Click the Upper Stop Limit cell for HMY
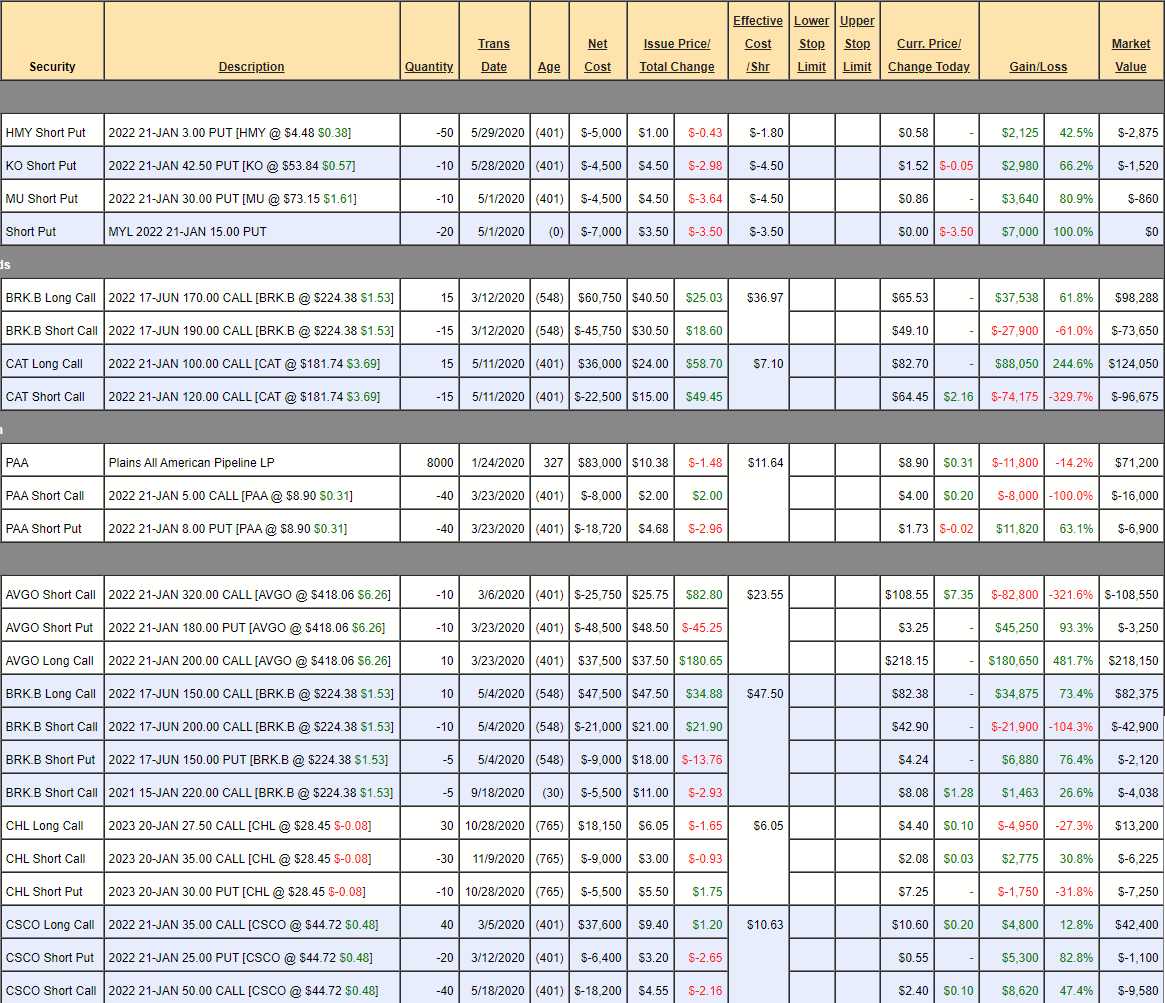The height and width of the screenshot is (1003, 1165). click(857, 133)
